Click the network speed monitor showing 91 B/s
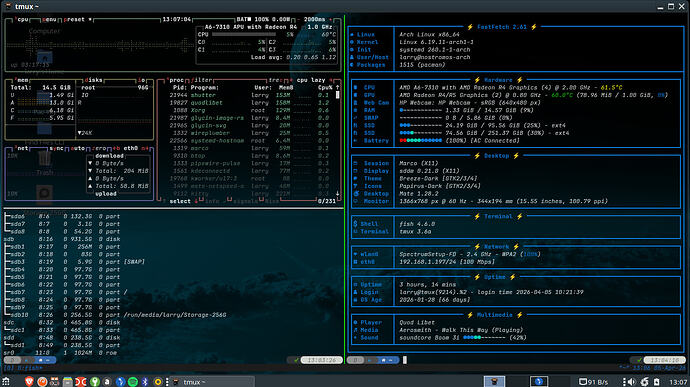Image resolution: width=690 pixels, height=387 pixels. tap(593, 382)
